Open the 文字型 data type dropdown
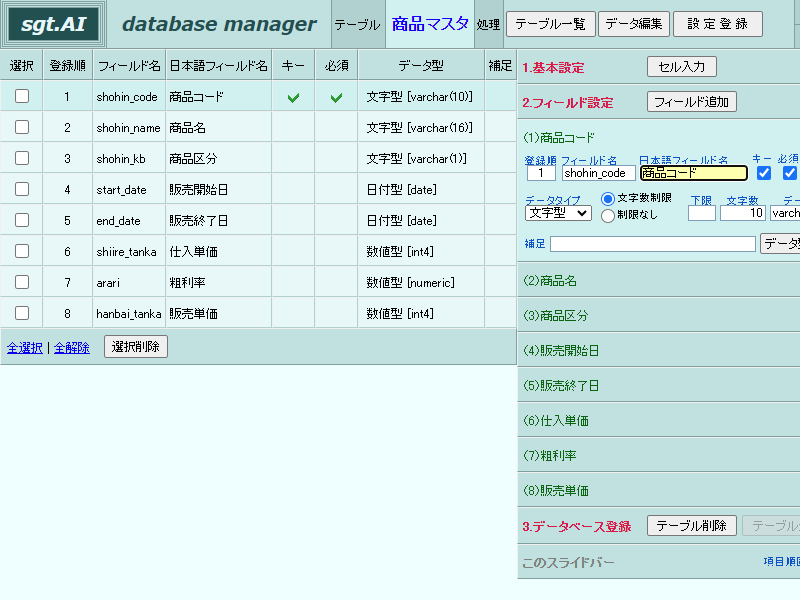Viewport: 800px width, 600px height. point(558,213)
